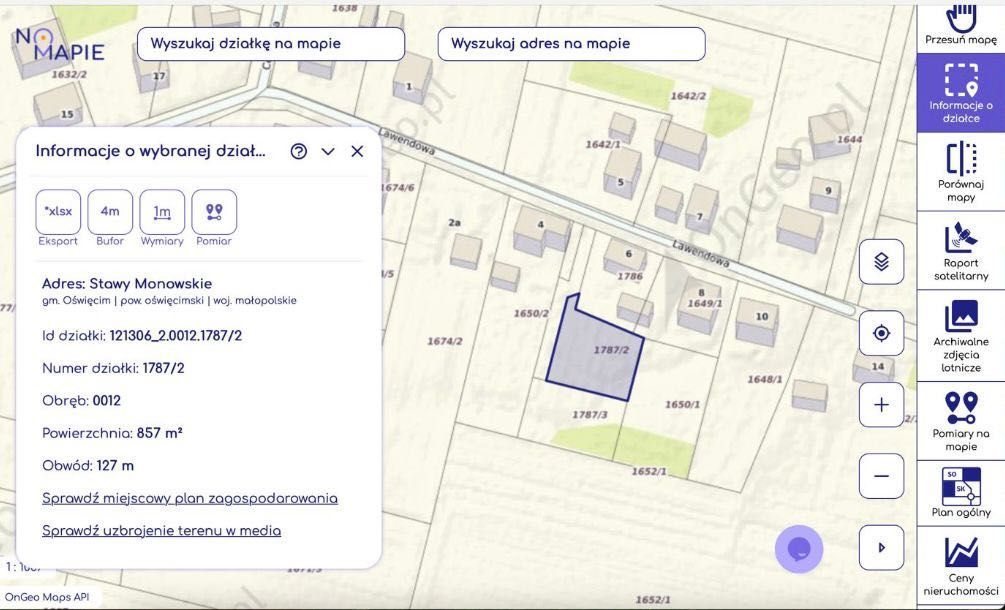The width and height of the screenshot is (1005, 610).
Task: Open the Porównaj mapy tool
Action: pos(960,171)
